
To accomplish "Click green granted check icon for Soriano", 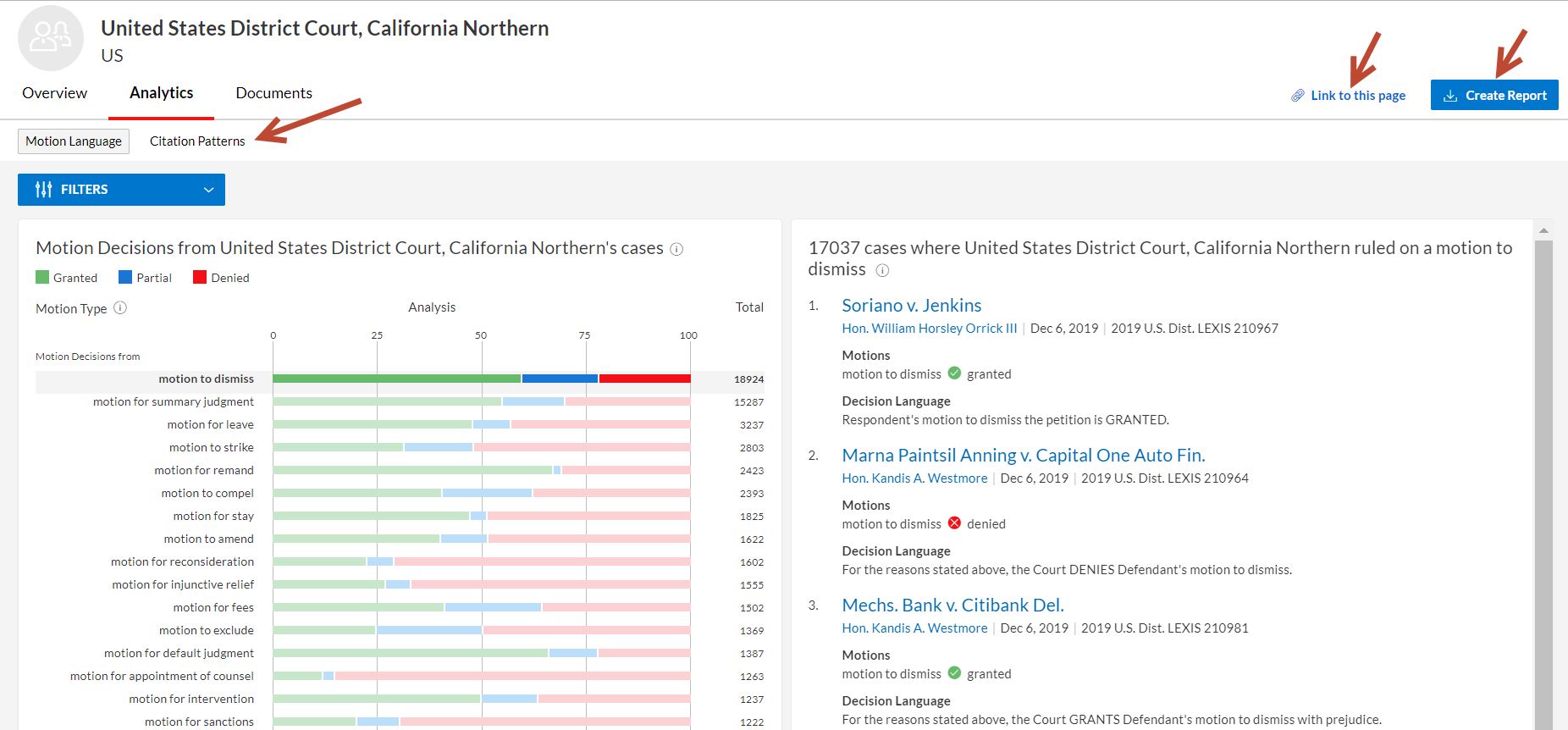I will [x=954, y=373].
